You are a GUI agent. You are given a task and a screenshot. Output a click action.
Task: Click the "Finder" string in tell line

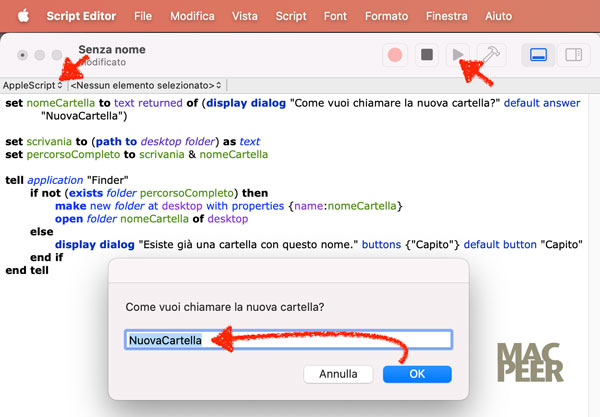point(108,180)
